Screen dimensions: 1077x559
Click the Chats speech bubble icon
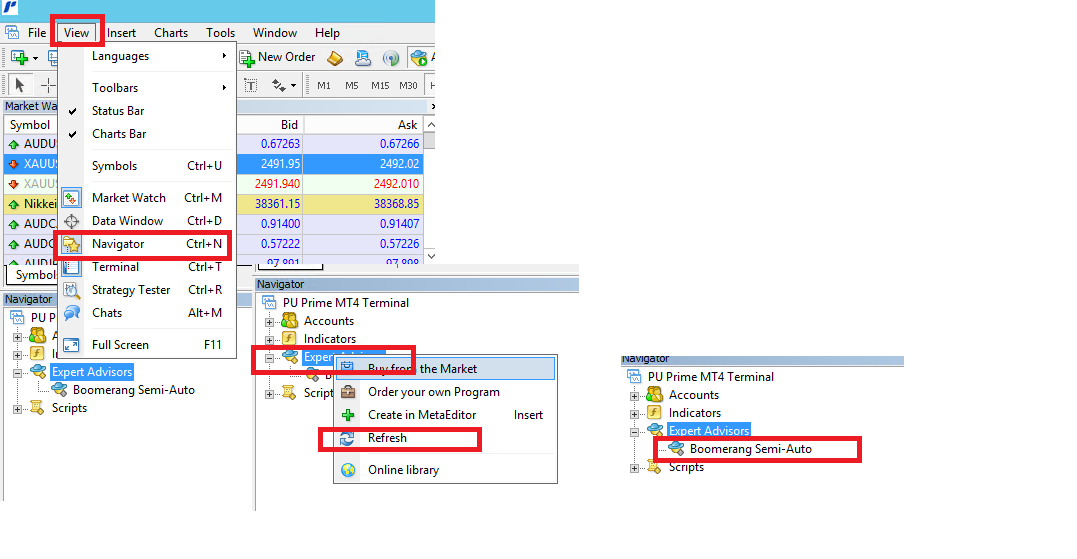(71, 313)
